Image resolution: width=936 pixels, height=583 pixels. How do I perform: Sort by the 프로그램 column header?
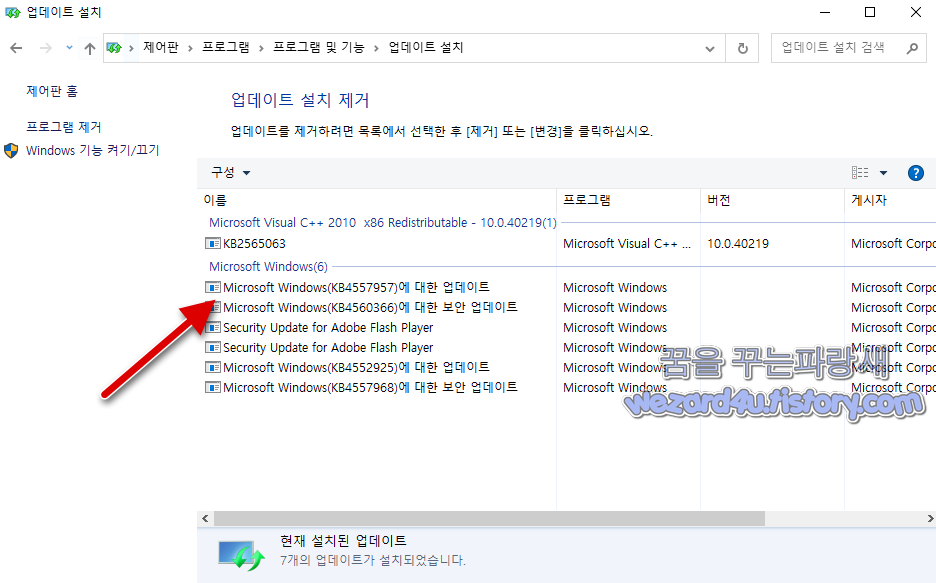coord(629,200)
